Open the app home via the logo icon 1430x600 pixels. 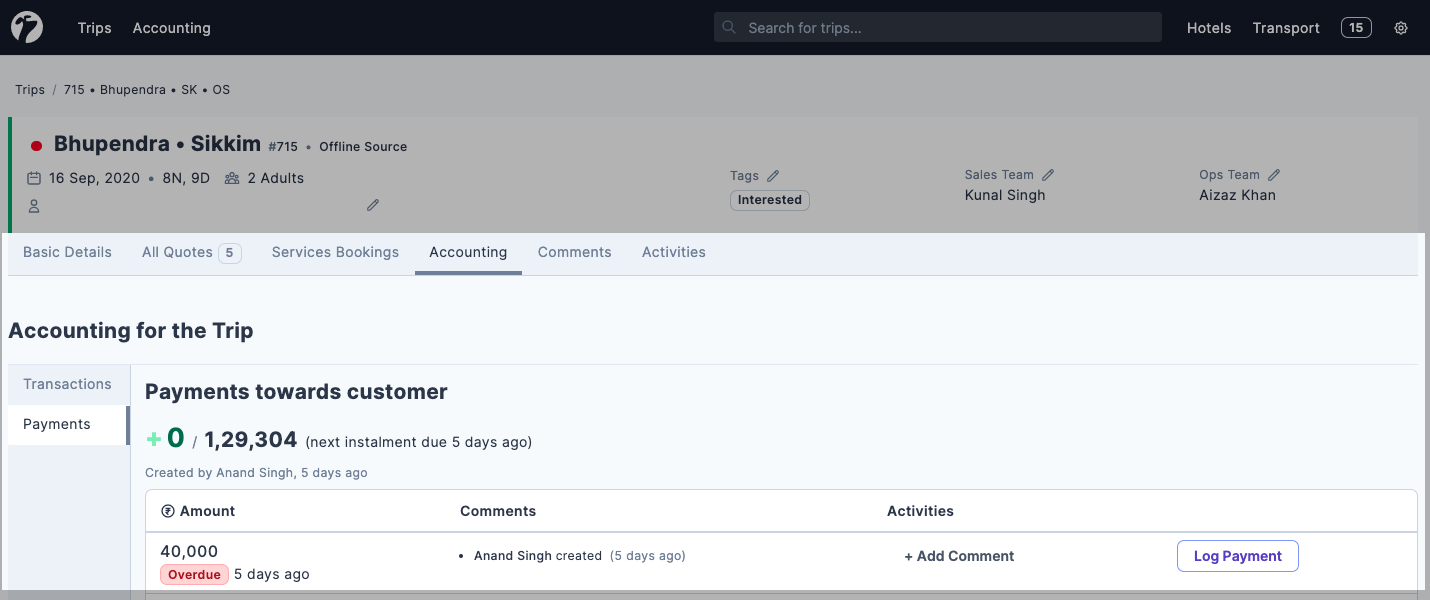tap(26, 27)
